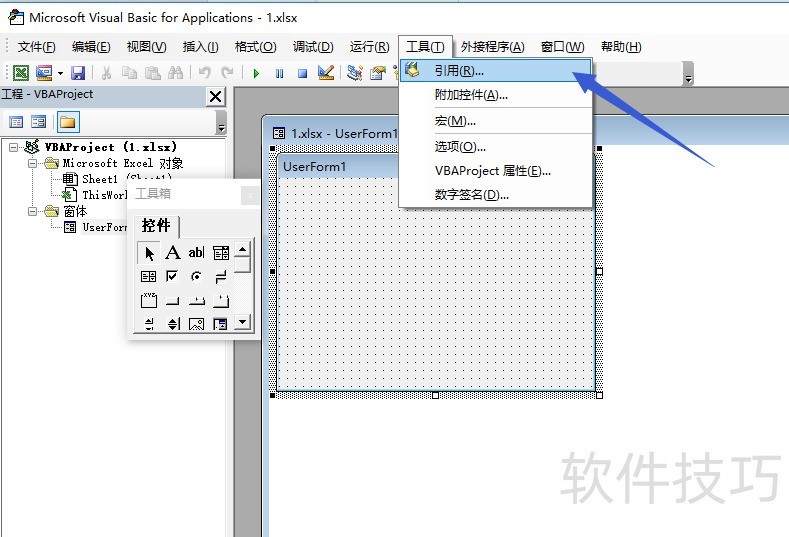Open the Insert UserForm dropdown arrow
The image size is (789, 537).
click(60, 73)
